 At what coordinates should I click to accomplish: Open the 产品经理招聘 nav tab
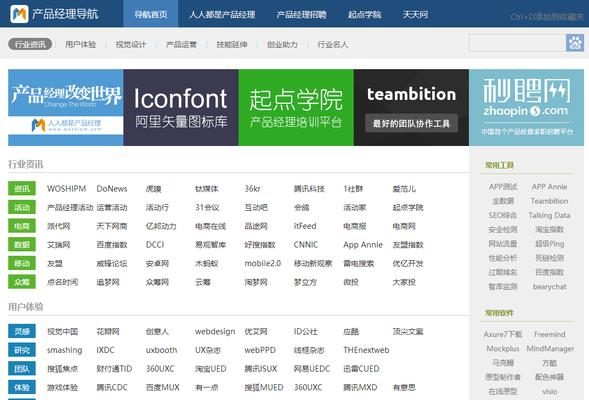pyautogui.click(x=301, y=14)
